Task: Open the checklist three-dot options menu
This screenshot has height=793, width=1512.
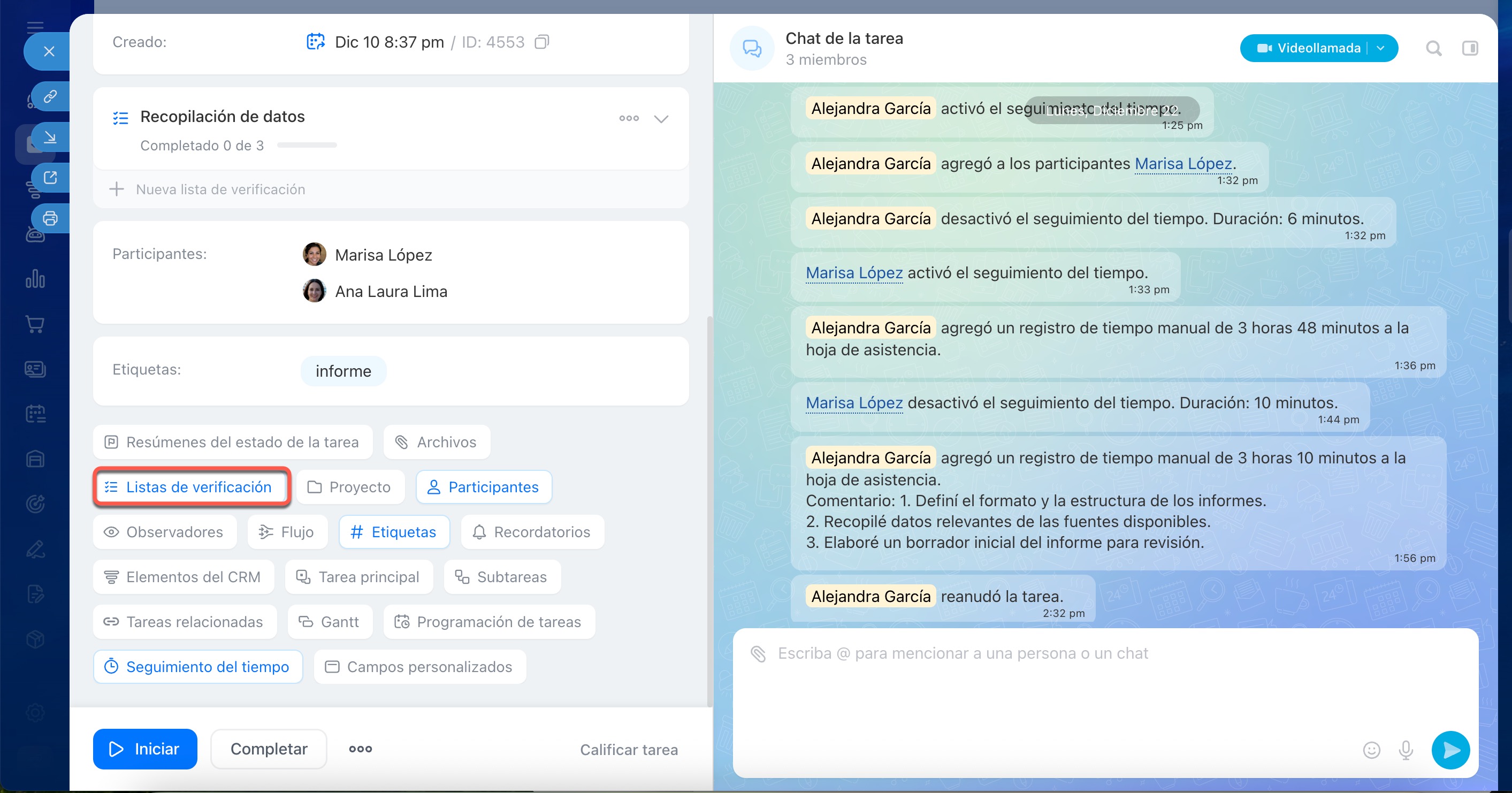Action: click(x=629, y=118)
